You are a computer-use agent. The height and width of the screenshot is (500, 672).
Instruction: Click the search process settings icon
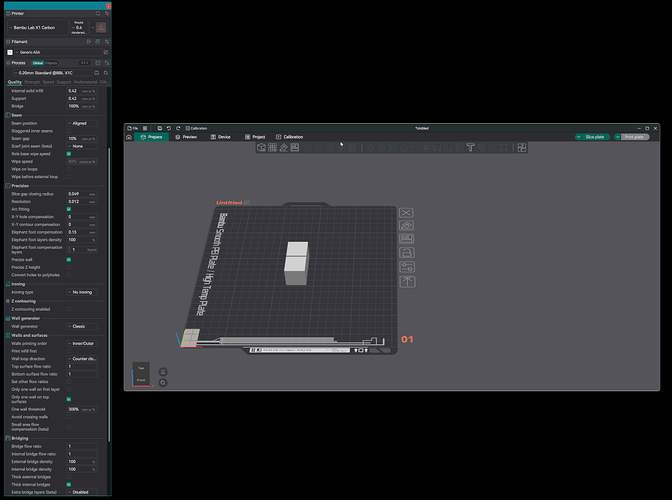106,73
